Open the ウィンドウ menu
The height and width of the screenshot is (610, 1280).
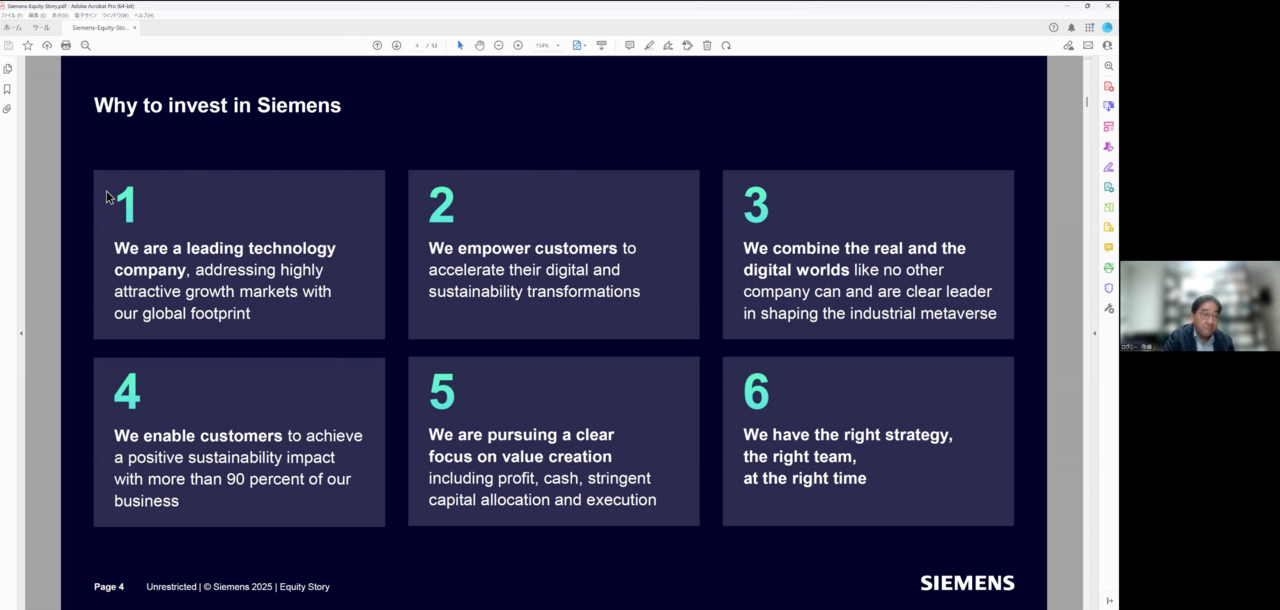116,15
